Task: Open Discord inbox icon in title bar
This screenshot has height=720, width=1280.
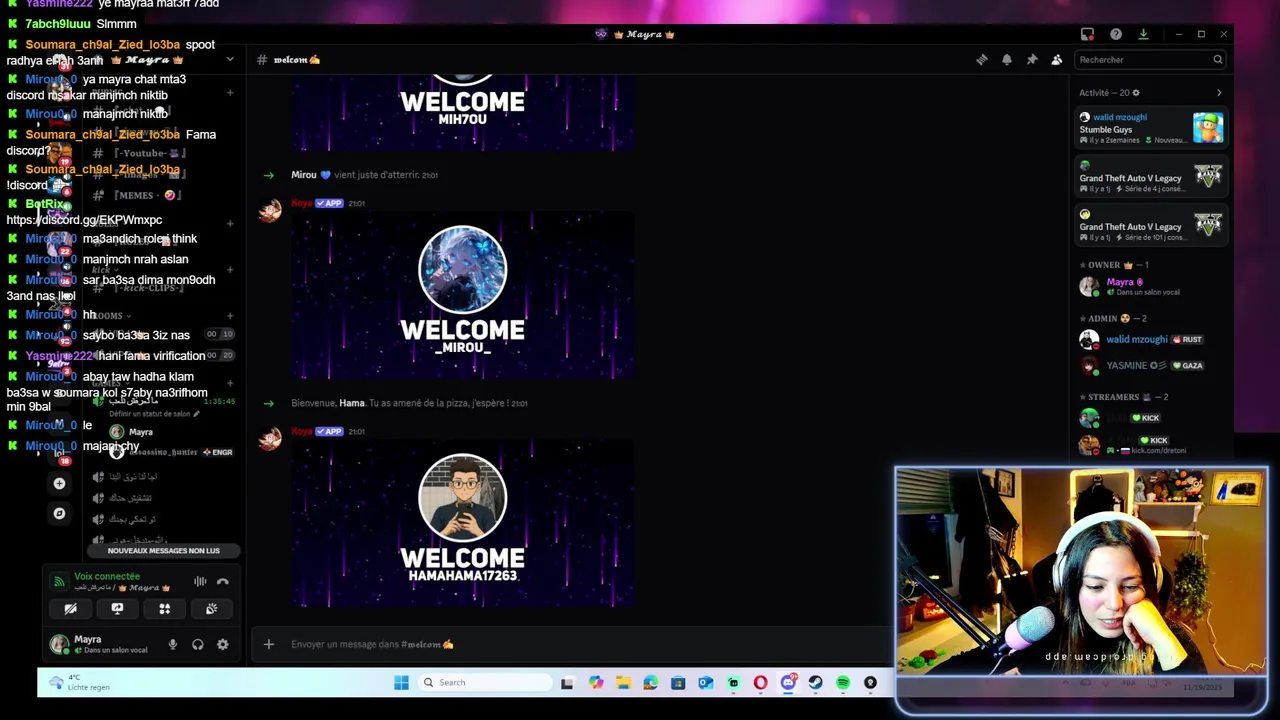Action: click(x=1088, y=34)
